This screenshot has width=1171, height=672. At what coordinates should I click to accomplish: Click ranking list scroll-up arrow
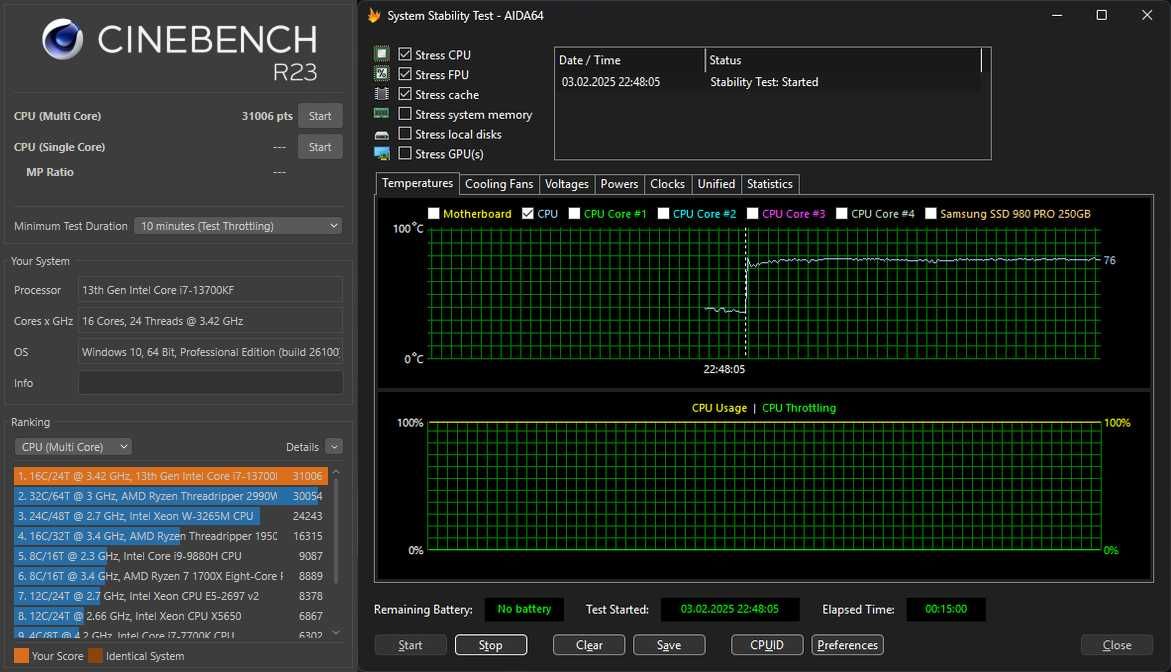click(x=336, y=472)
